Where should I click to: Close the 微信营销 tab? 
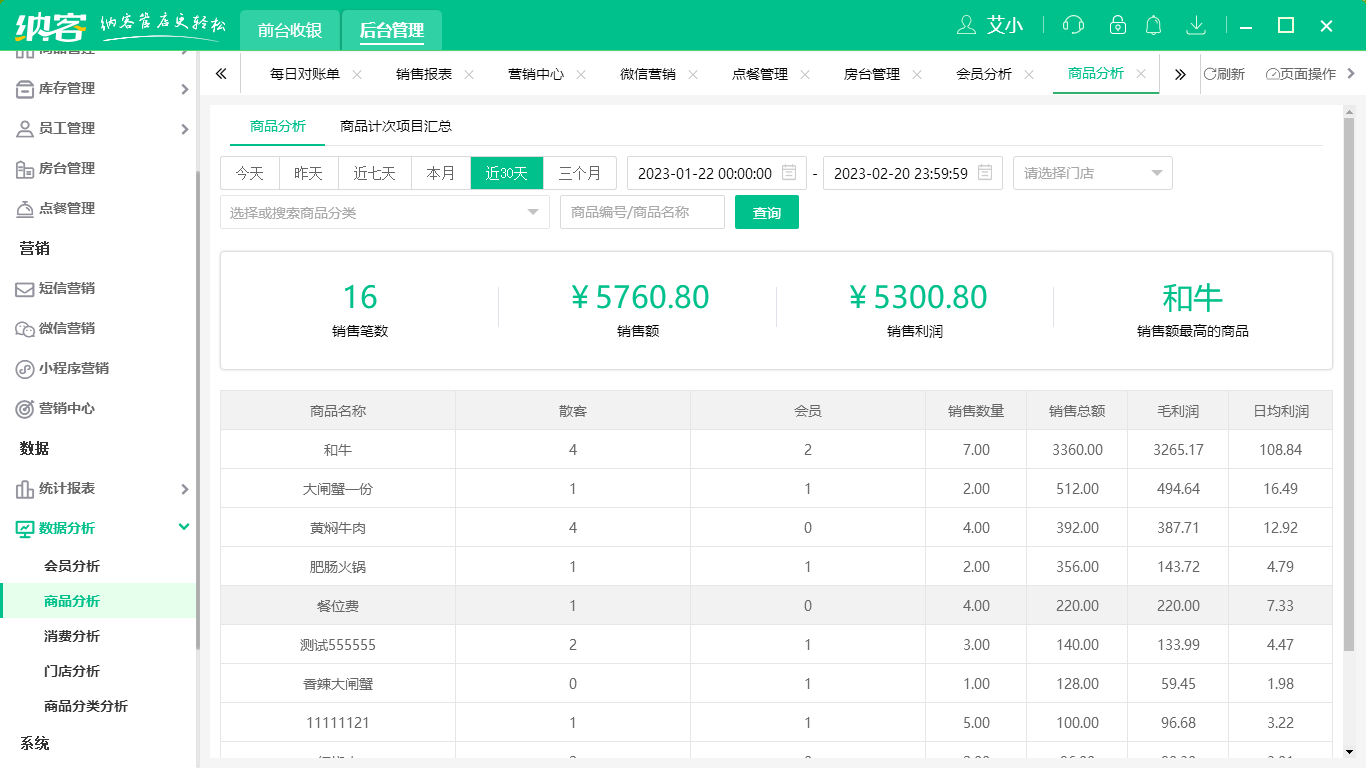tap(693, 74)
